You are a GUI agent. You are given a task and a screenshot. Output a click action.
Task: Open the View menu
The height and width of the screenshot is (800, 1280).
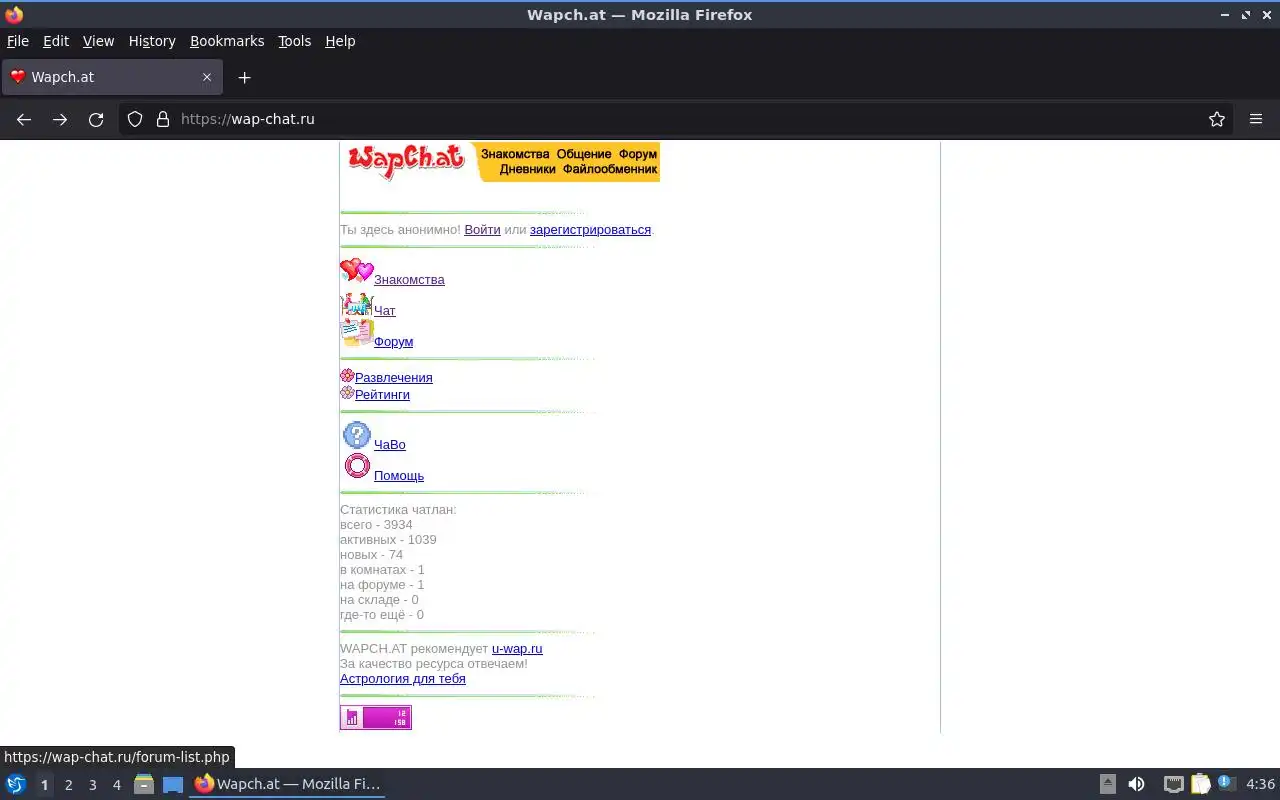98,41
